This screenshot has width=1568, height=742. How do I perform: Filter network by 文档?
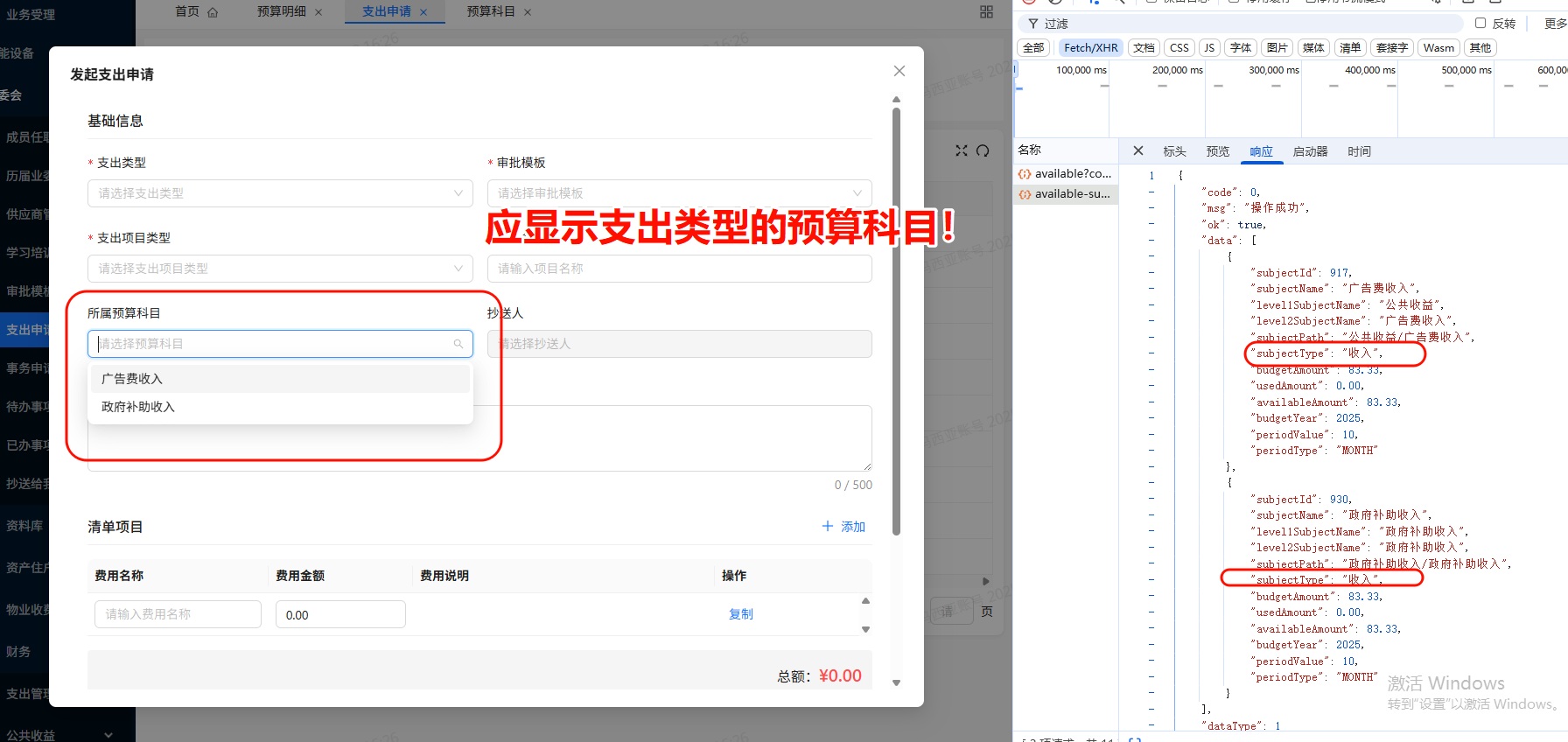1144,48
